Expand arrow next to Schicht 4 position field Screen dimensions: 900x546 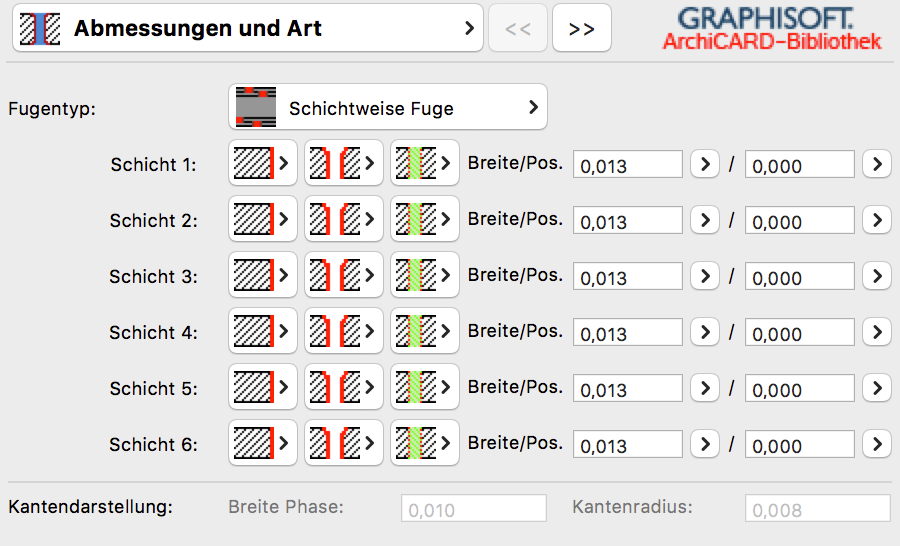pos(876,332)
